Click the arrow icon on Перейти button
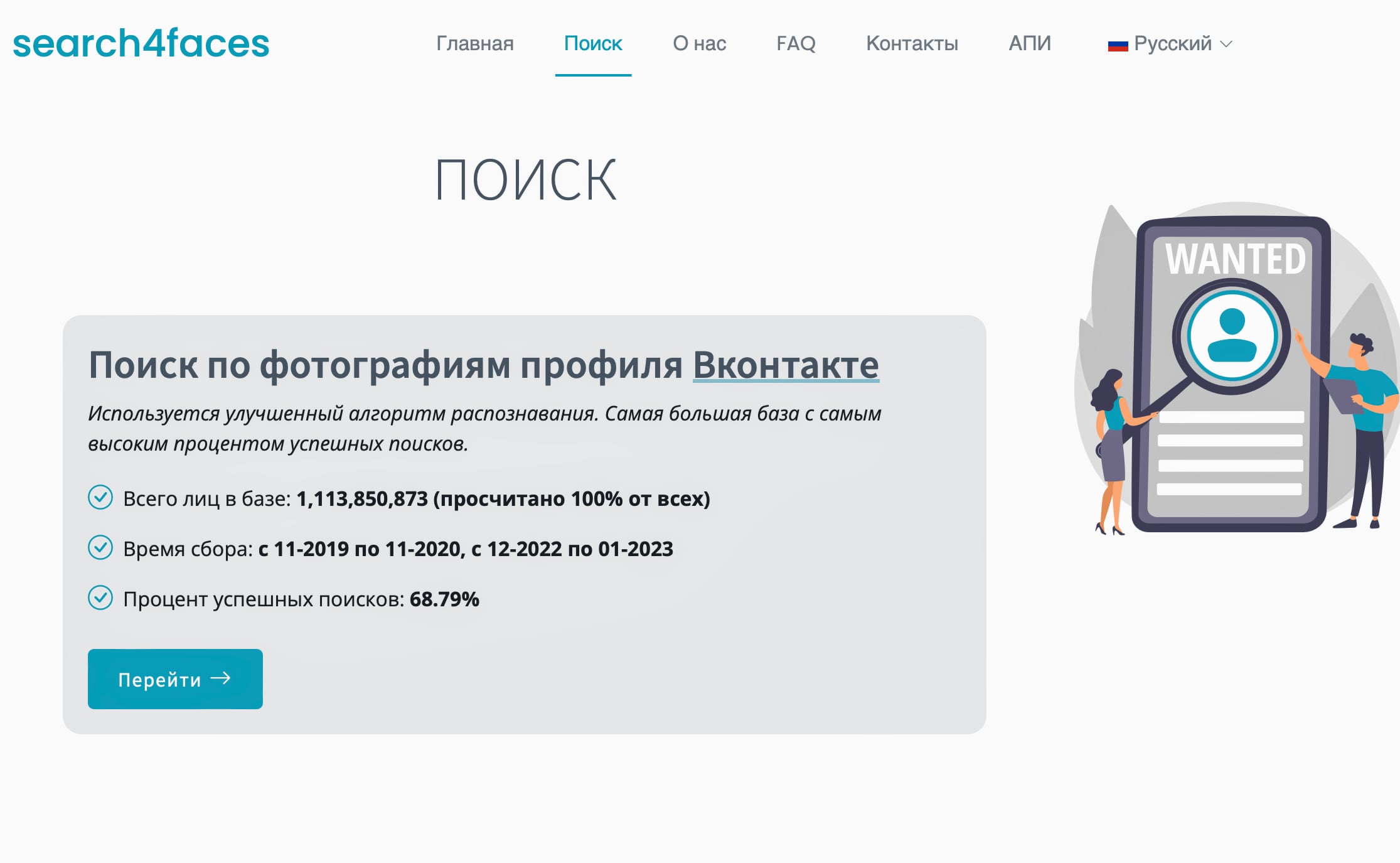 220,678
